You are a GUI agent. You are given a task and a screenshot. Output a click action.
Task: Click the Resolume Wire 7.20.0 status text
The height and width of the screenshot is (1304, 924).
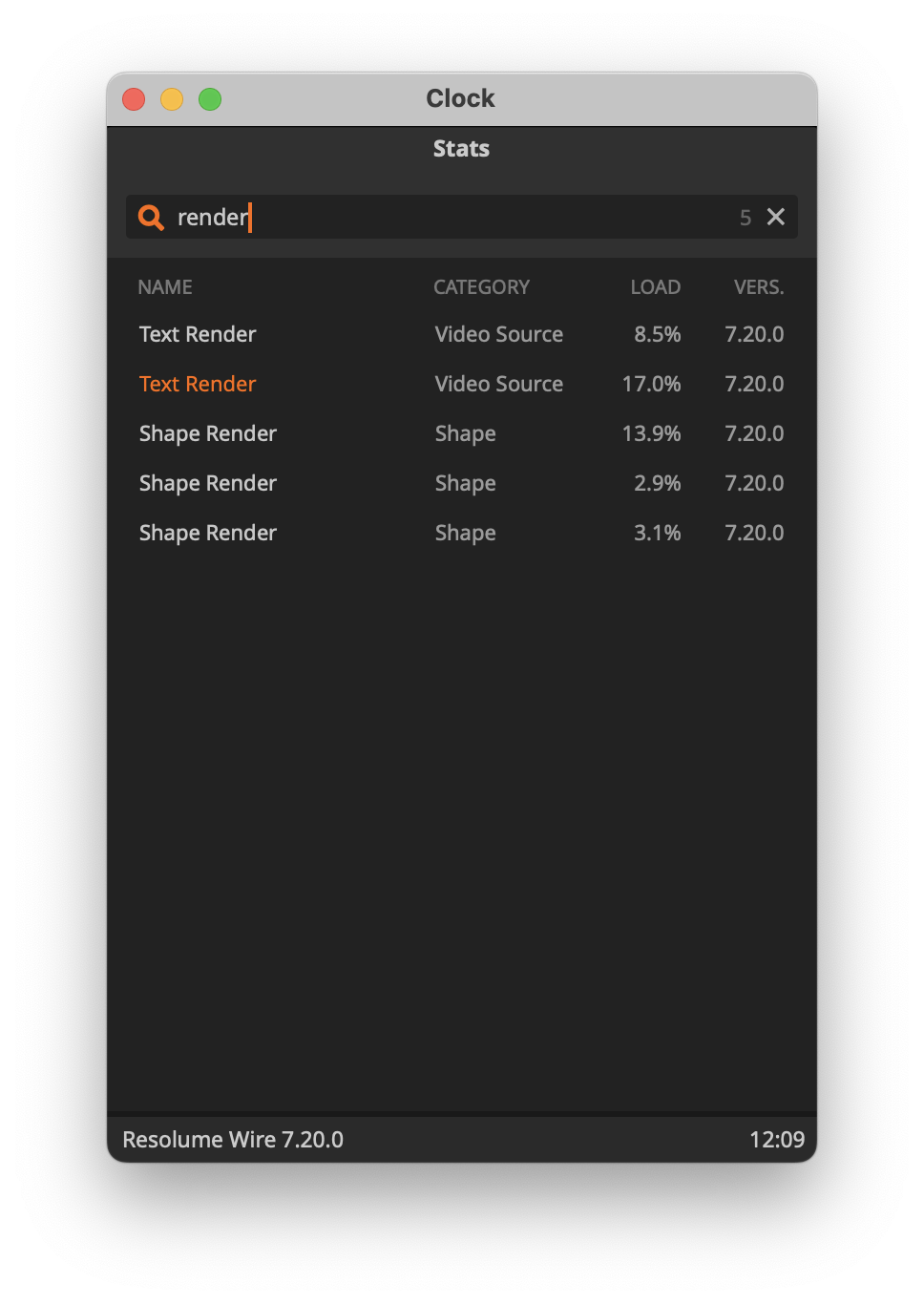(x=233, y=1140)
